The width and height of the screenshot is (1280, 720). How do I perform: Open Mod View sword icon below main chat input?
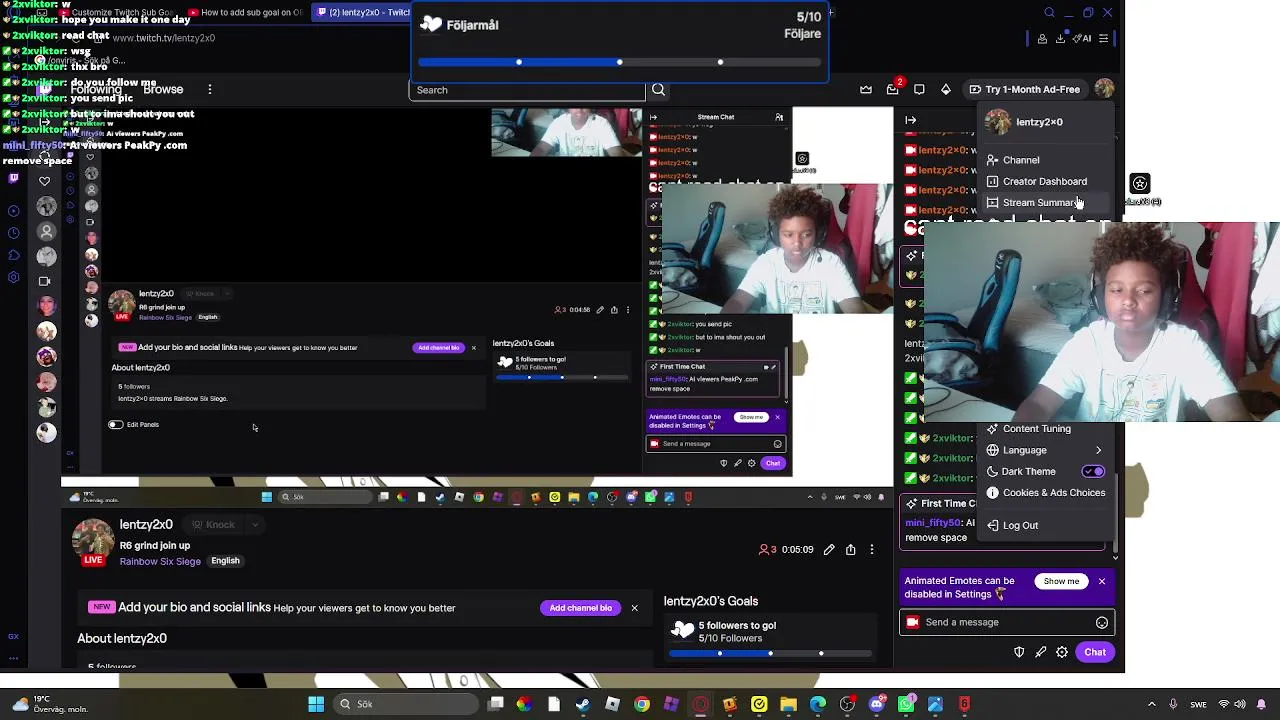[x=1041, y=653]
